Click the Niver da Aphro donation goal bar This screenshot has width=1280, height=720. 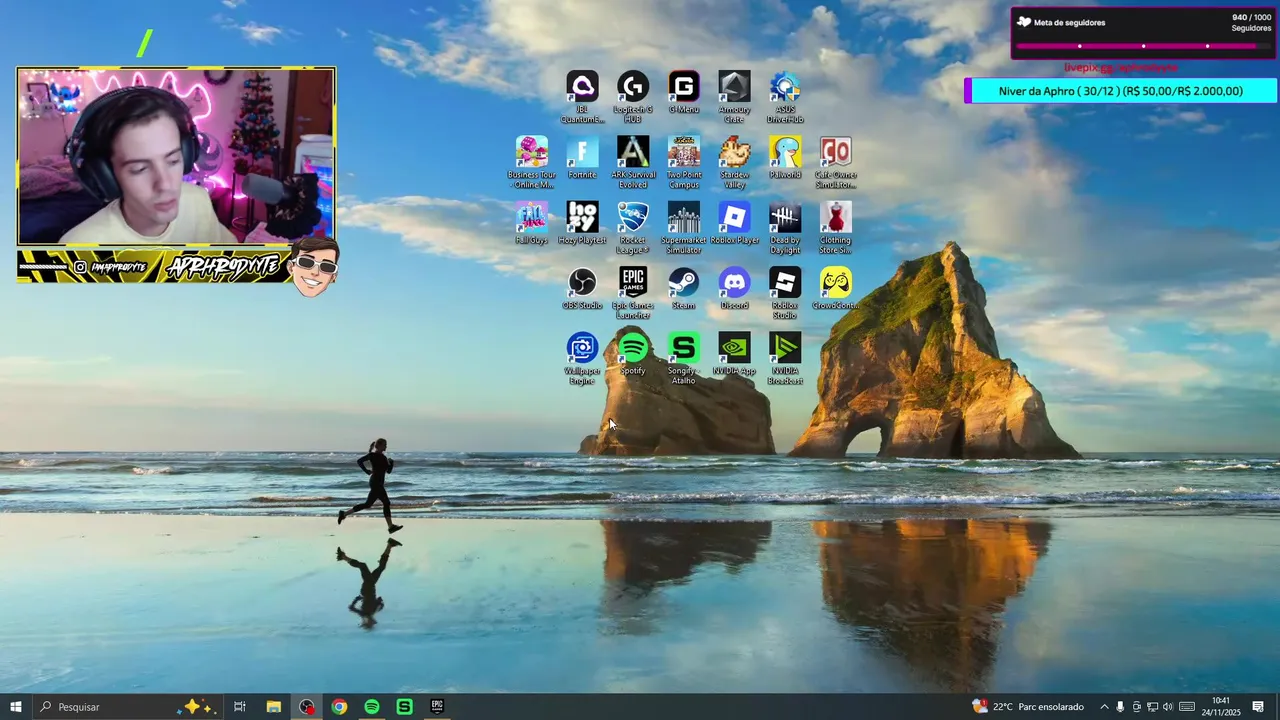pos(1121,91)
